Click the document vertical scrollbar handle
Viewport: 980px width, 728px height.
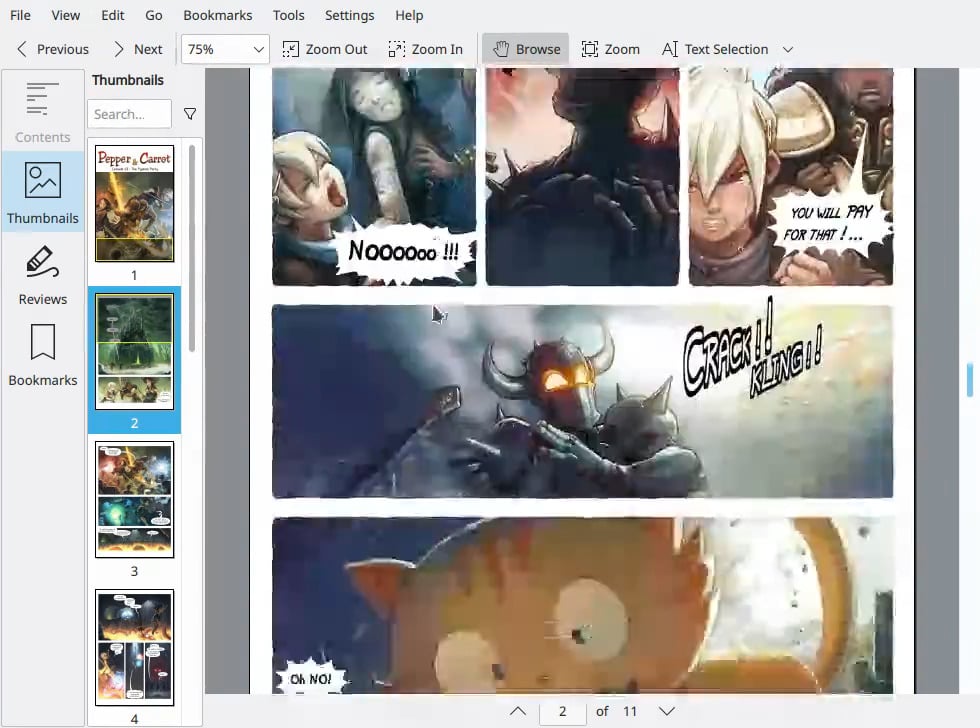tap(970, 379)
